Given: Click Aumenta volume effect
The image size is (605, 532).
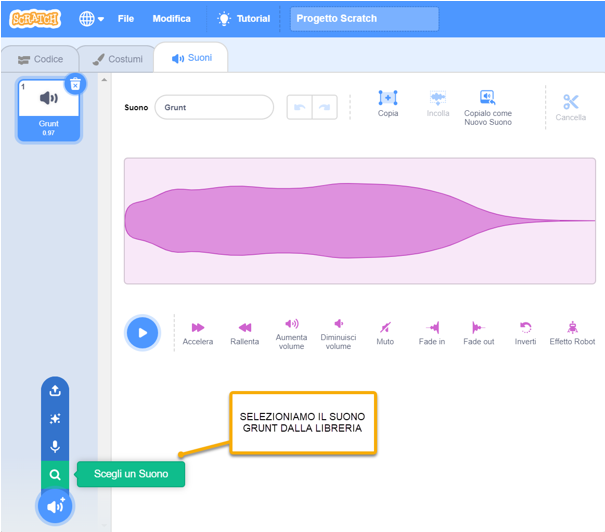Looking at the screenshot, I should [x=291, y=334].
